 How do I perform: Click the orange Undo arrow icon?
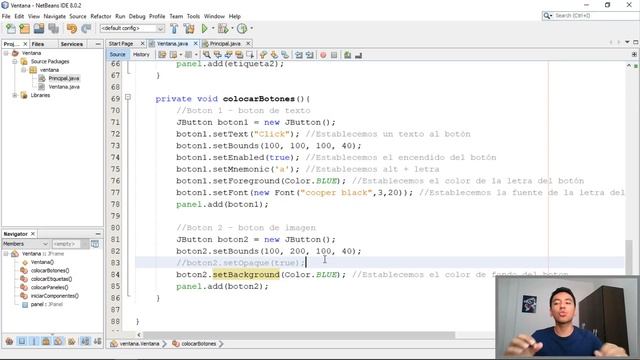coord(72,29)
